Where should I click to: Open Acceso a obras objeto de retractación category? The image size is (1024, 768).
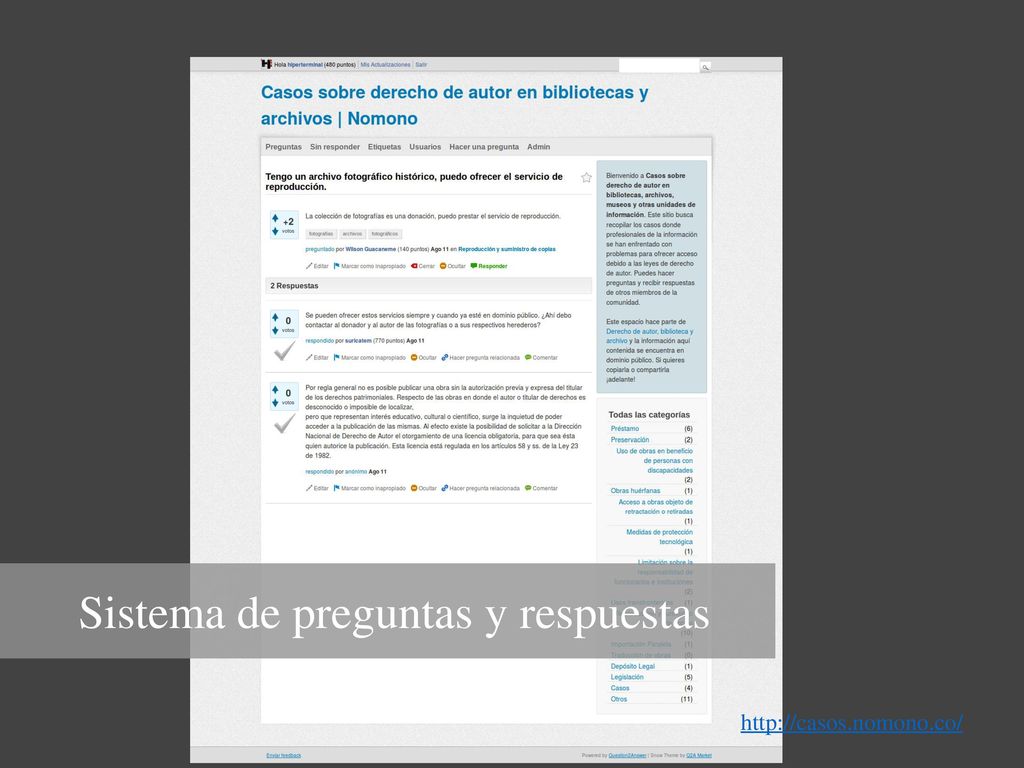(x=656, y=507)
